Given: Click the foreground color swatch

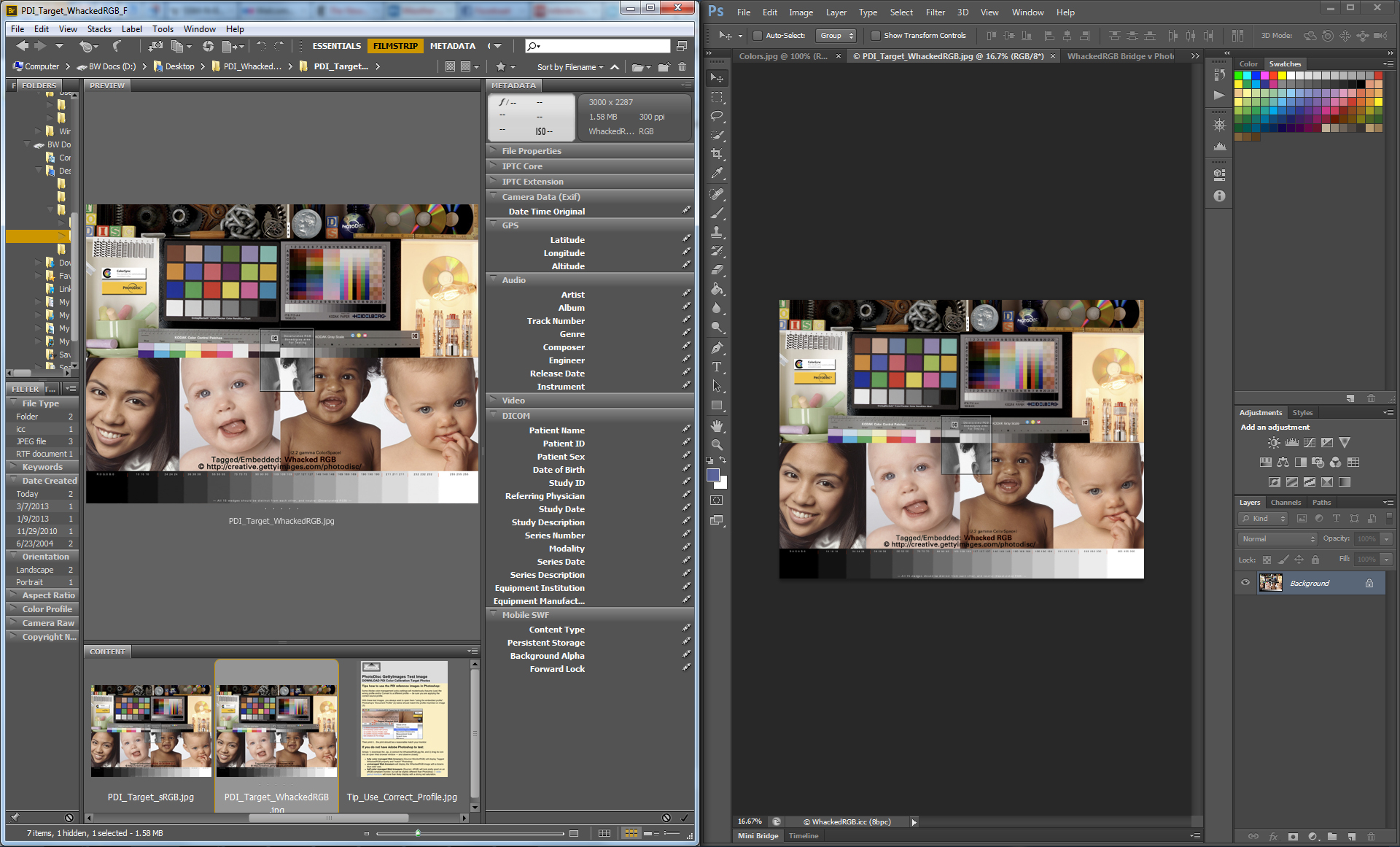Looking at the screenshot, I should click(x=713, y=476).
